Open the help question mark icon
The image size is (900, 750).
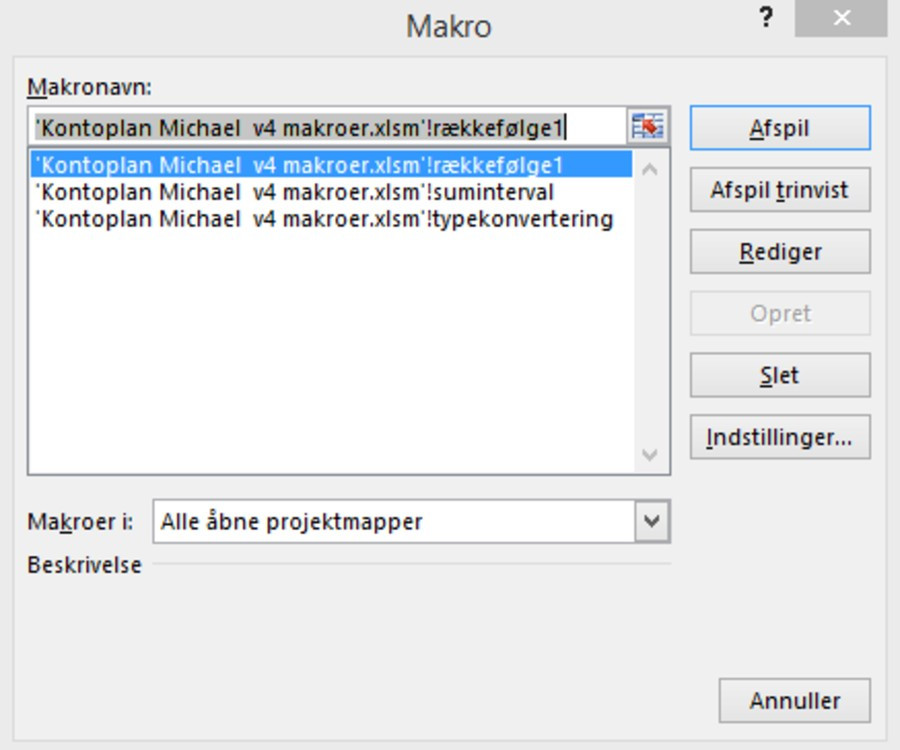pos(766,20)
